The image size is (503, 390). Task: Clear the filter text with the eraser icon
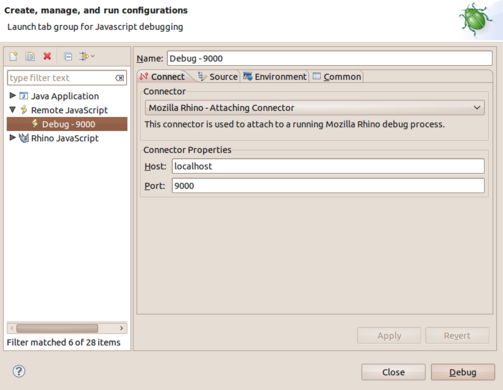tap(120, 78)
